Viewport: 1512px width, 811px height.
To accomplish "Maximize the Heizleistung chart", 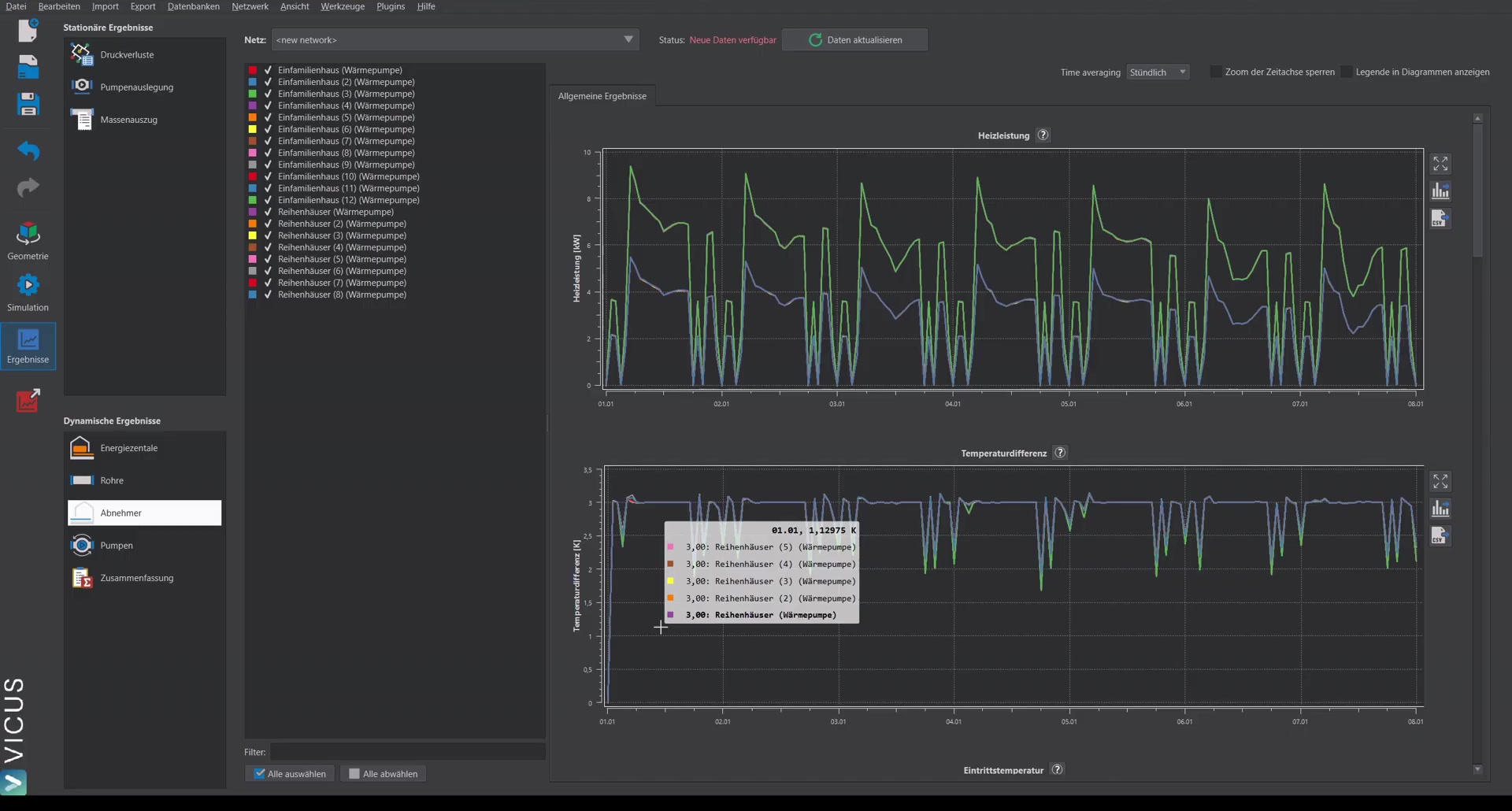I will point(1440,164).
